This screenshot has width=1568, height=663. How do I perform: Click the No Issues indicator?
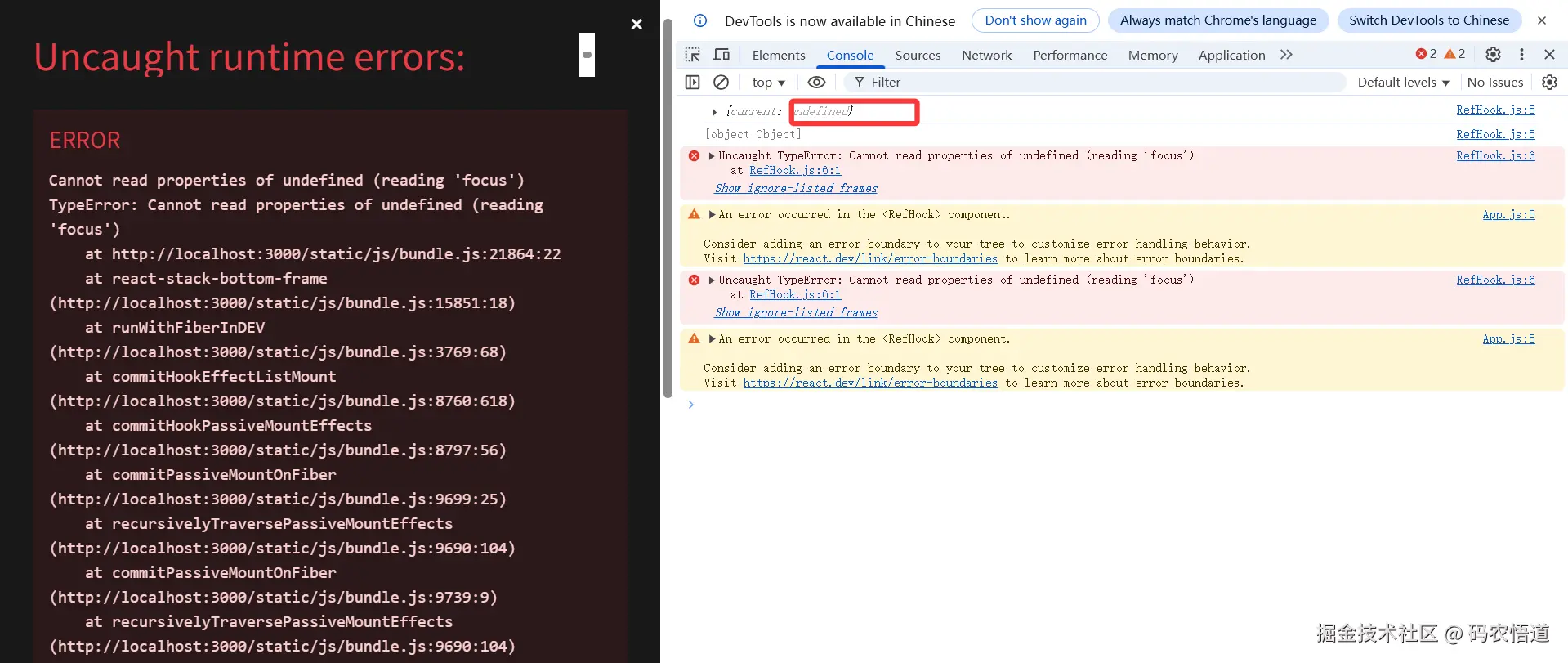click(1495, 83)
